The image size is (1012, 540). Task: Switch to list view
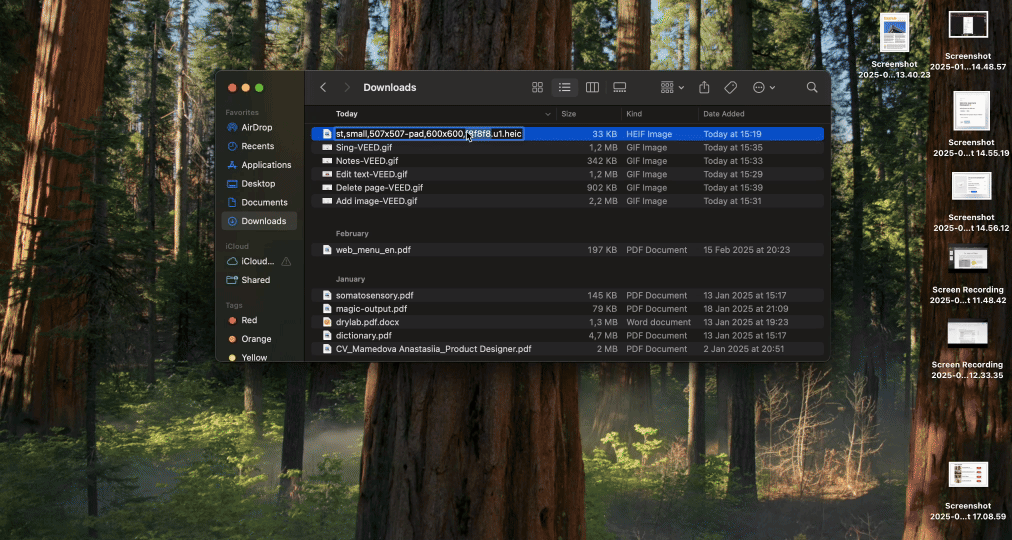565,88
